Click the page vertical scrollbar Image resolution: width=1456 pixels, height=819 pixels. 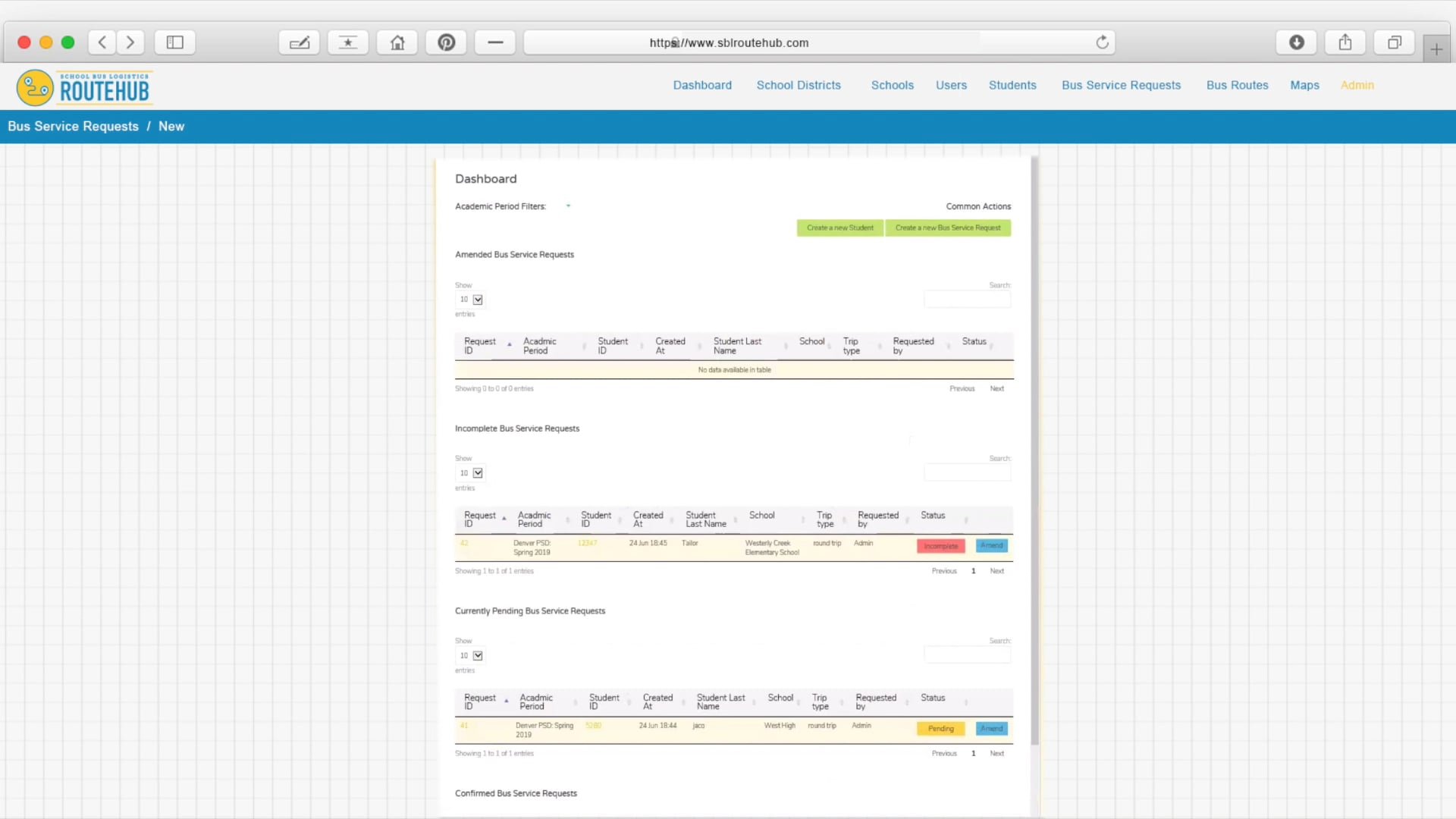click(x=1034, y=455)
